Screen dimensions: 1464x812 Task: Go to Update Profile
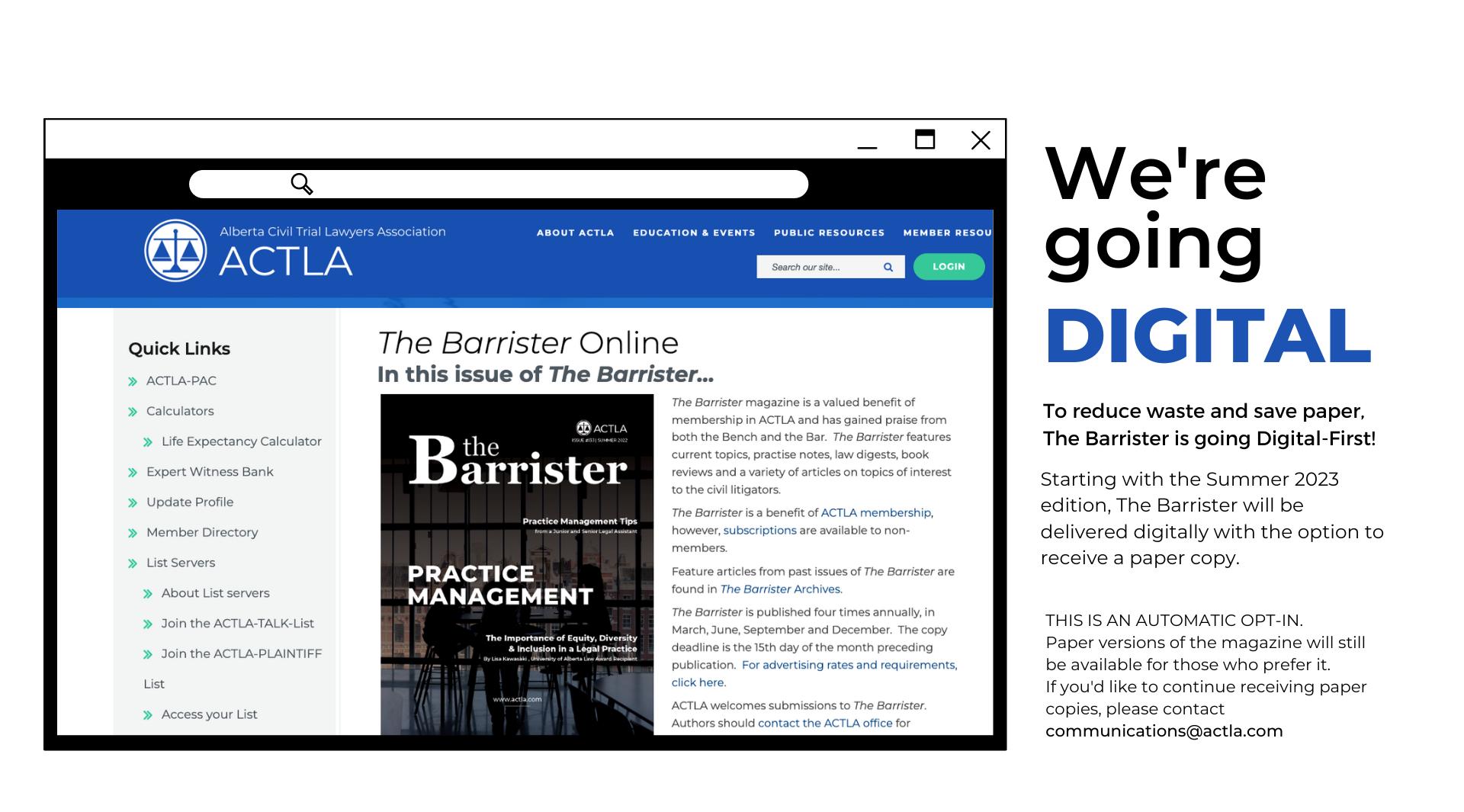click(190, 502)
